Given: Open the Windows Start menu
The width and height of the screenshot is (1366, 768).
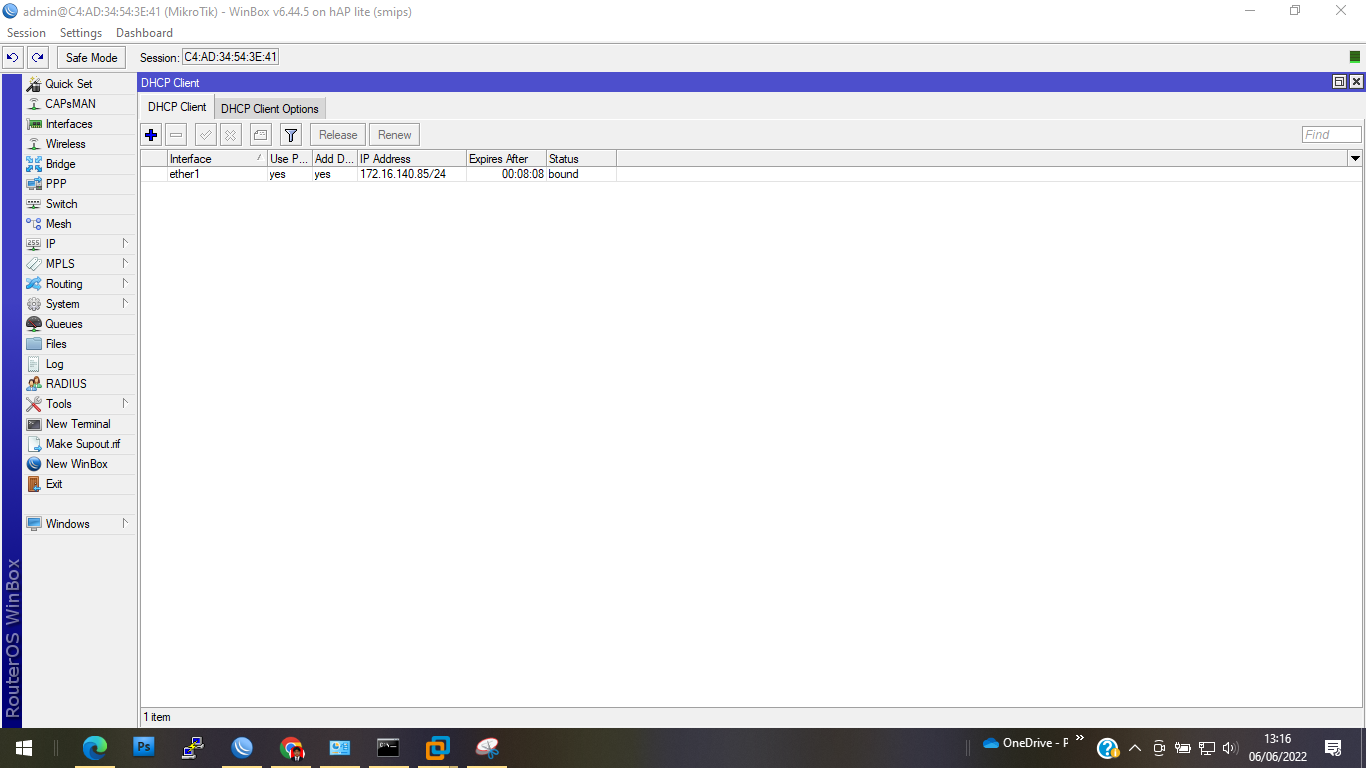Looking at the screenshot, I should [24, 748].
